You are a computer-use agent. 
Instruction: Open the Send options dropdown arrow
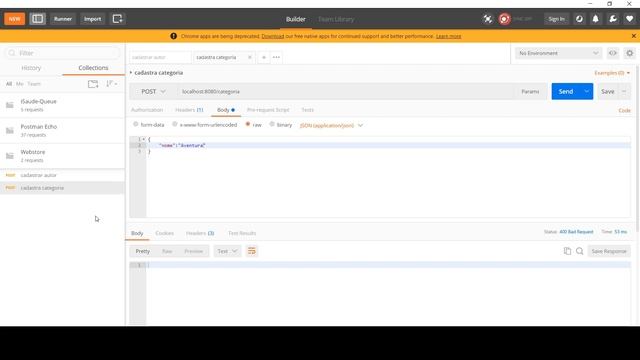coord(587,91)
